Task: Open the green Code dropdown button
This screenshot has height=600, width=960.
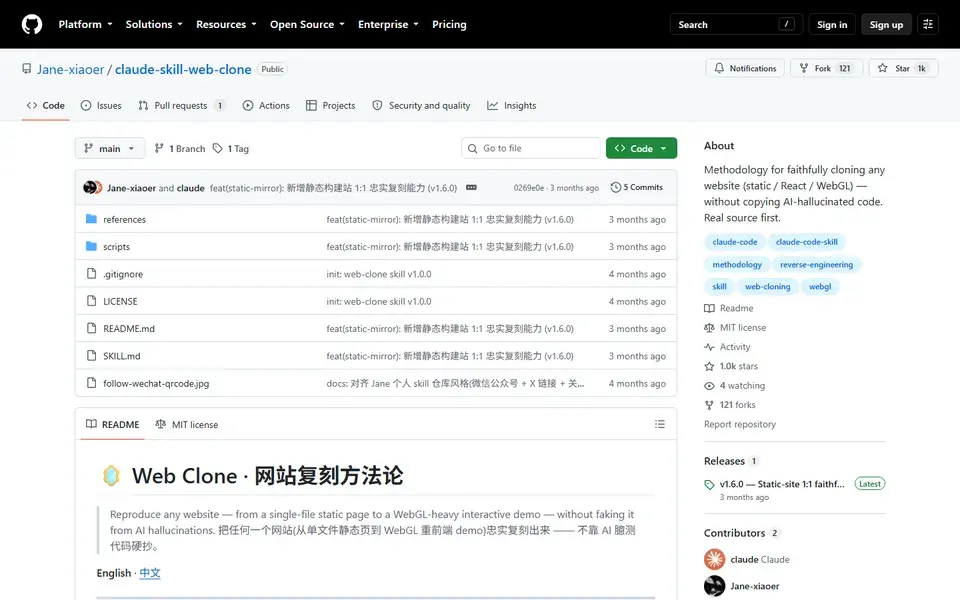Action: 641,148
